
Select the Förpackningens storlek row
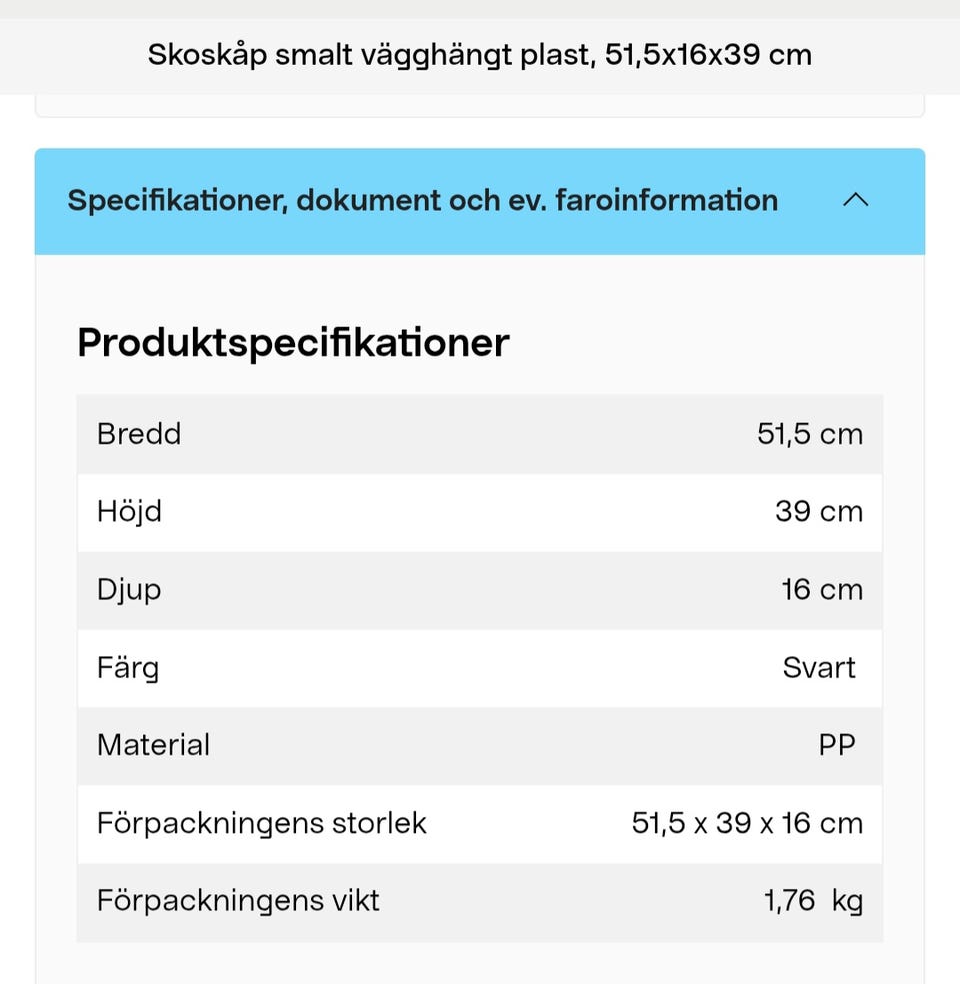480,823
